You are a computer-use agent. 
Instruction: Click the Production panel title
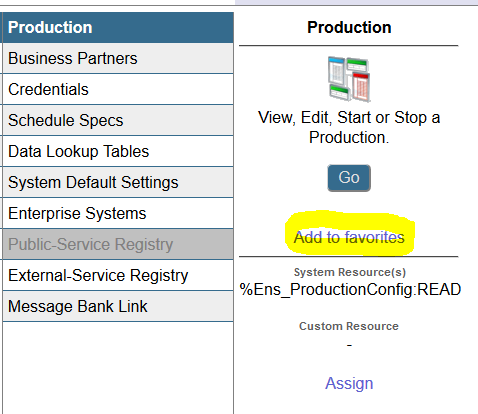point(349,27)
